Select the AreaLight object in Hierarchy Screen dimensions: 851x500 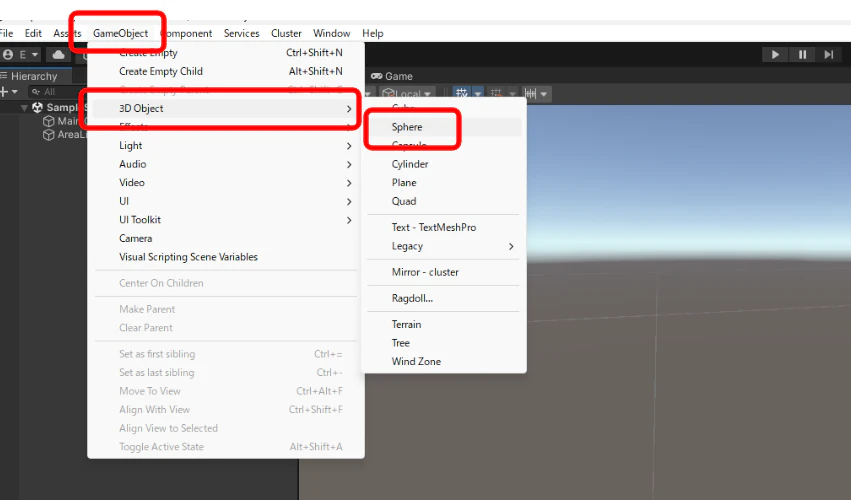64,135
